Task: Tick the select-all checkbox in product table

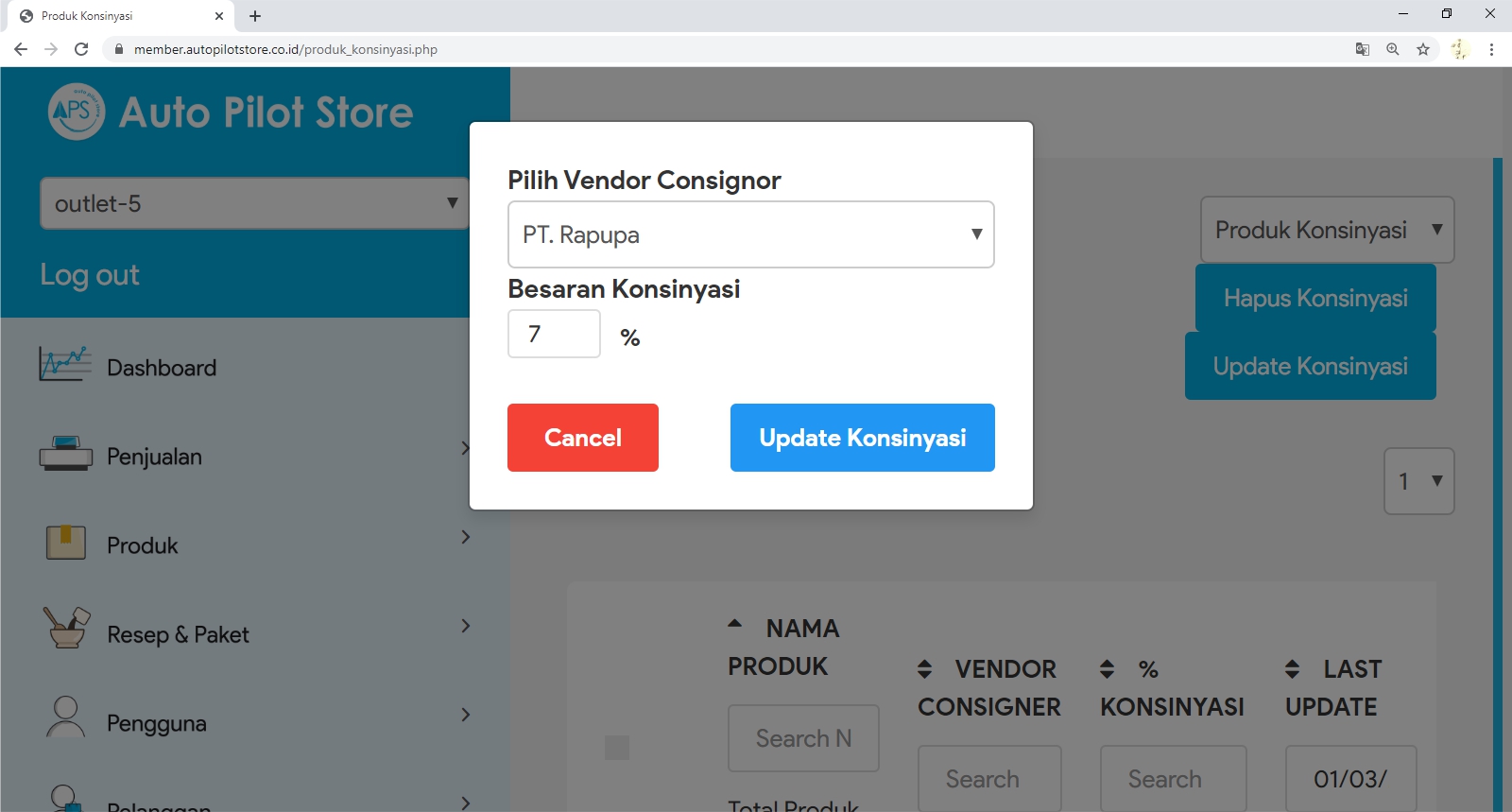Action: (617, 748)
